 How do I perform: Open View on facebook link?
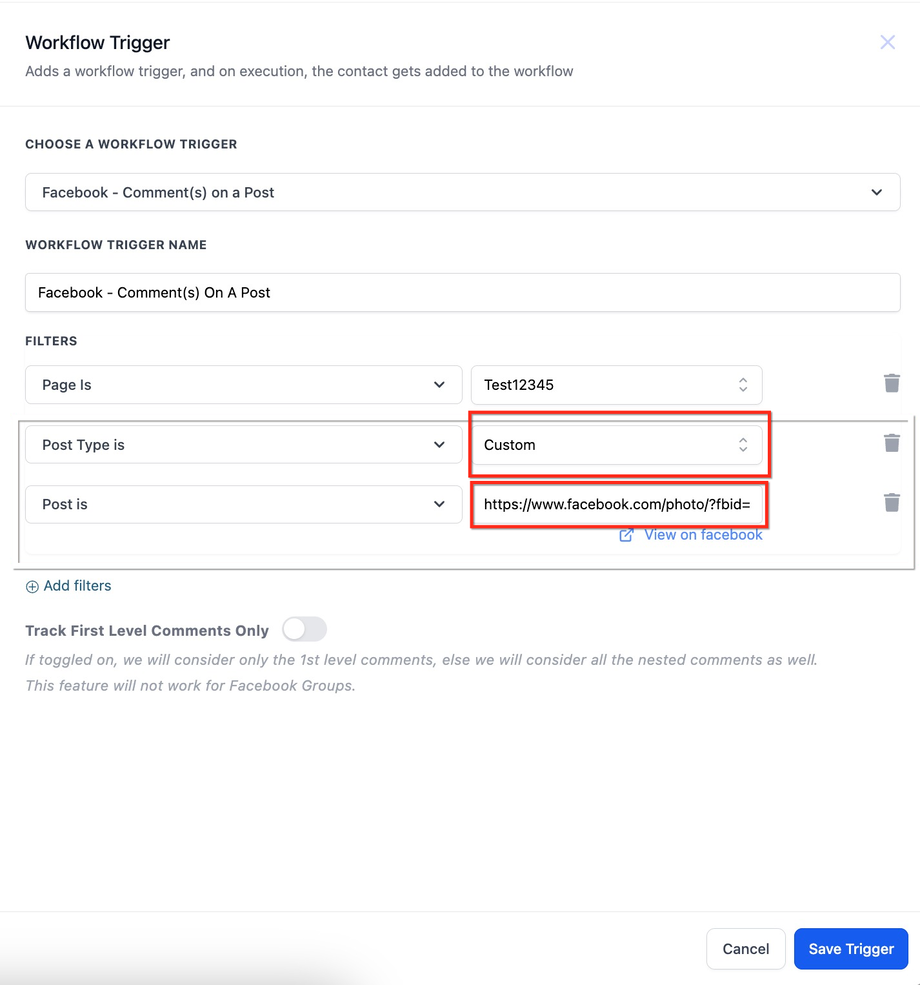tap(703, 535)
